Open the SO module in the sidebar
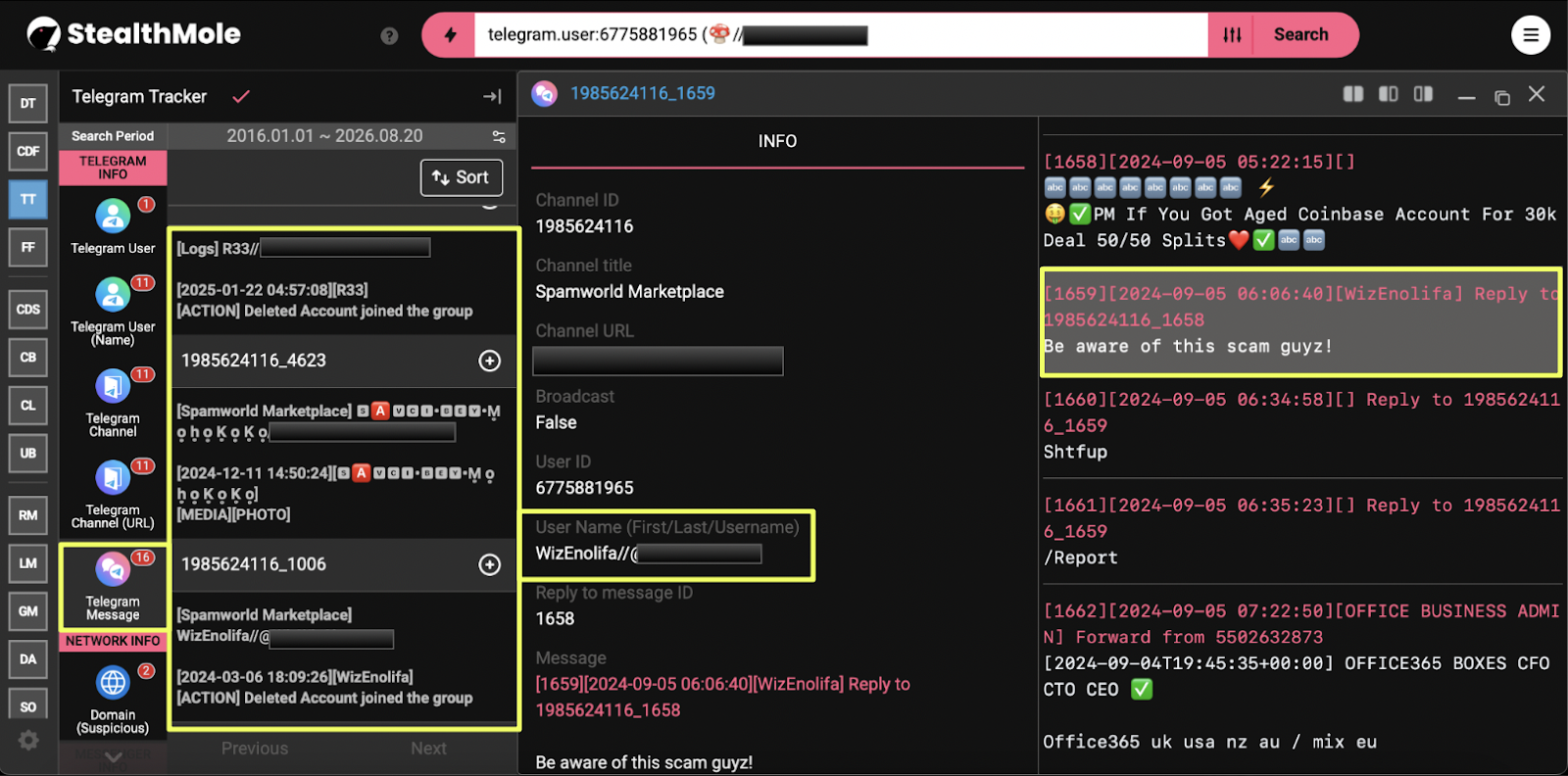1568x776 pixels. point(28,705)
